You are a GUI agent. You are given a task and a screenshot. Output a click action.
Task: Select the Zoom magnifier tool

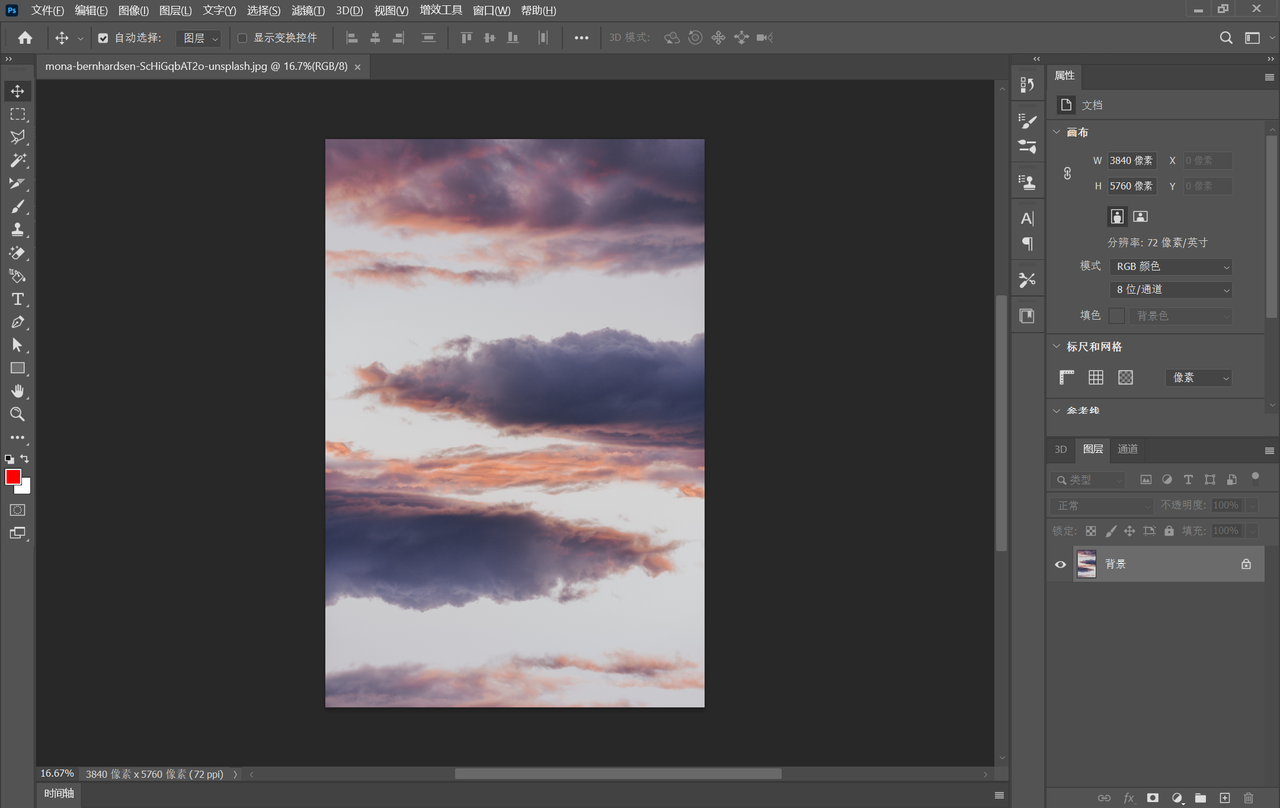click(x=17, y=414)
